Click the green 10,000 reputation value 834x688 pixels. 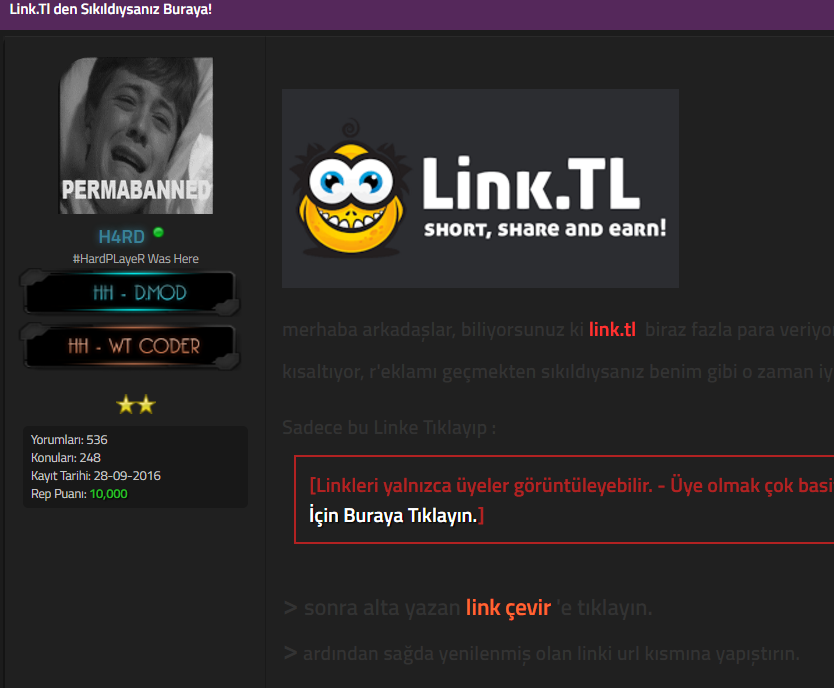(x=109, y=494)
